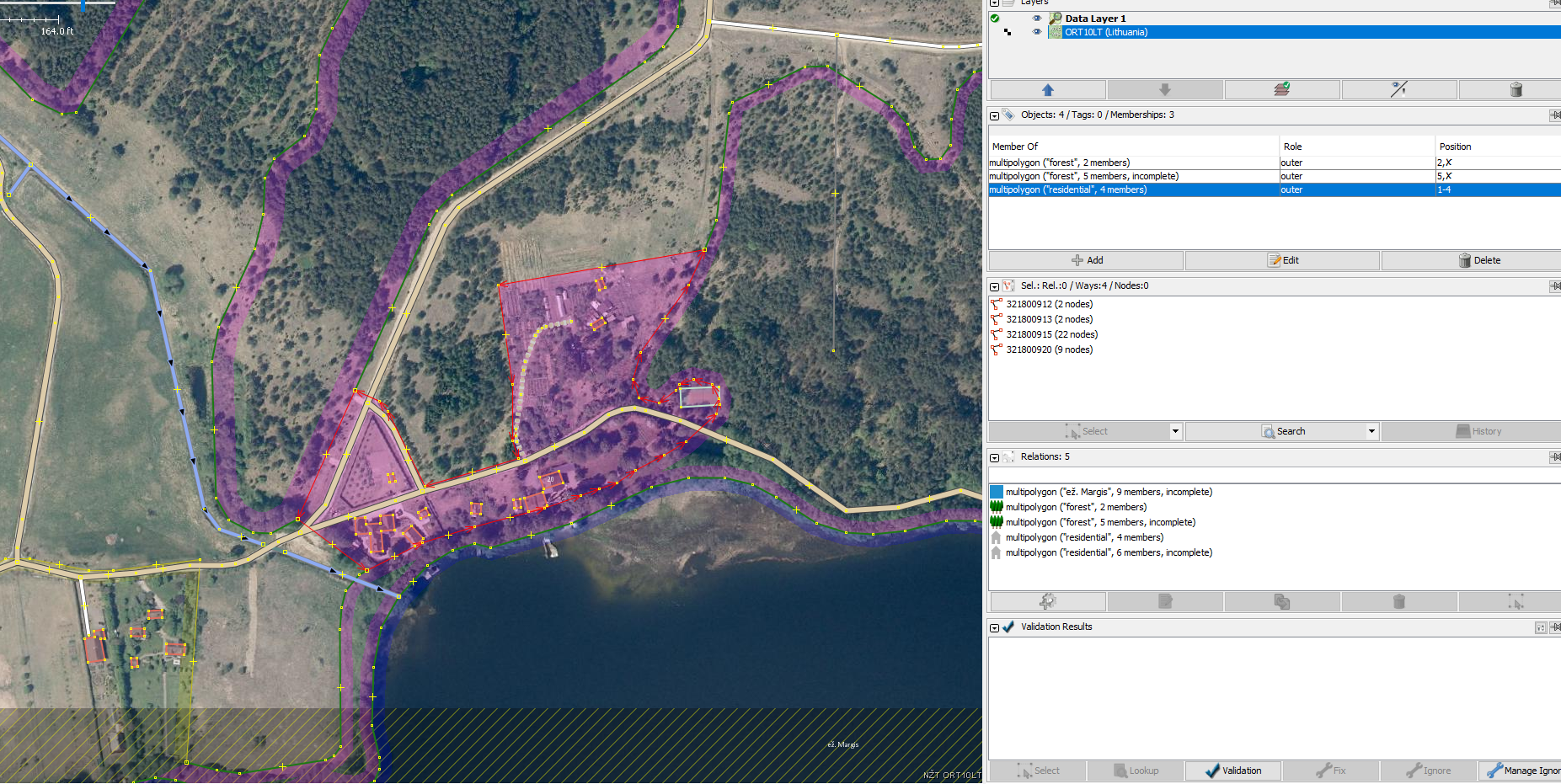
Task: Toggle the active-layer checkmark on Data Layer 1
Action: coord(995,19)
